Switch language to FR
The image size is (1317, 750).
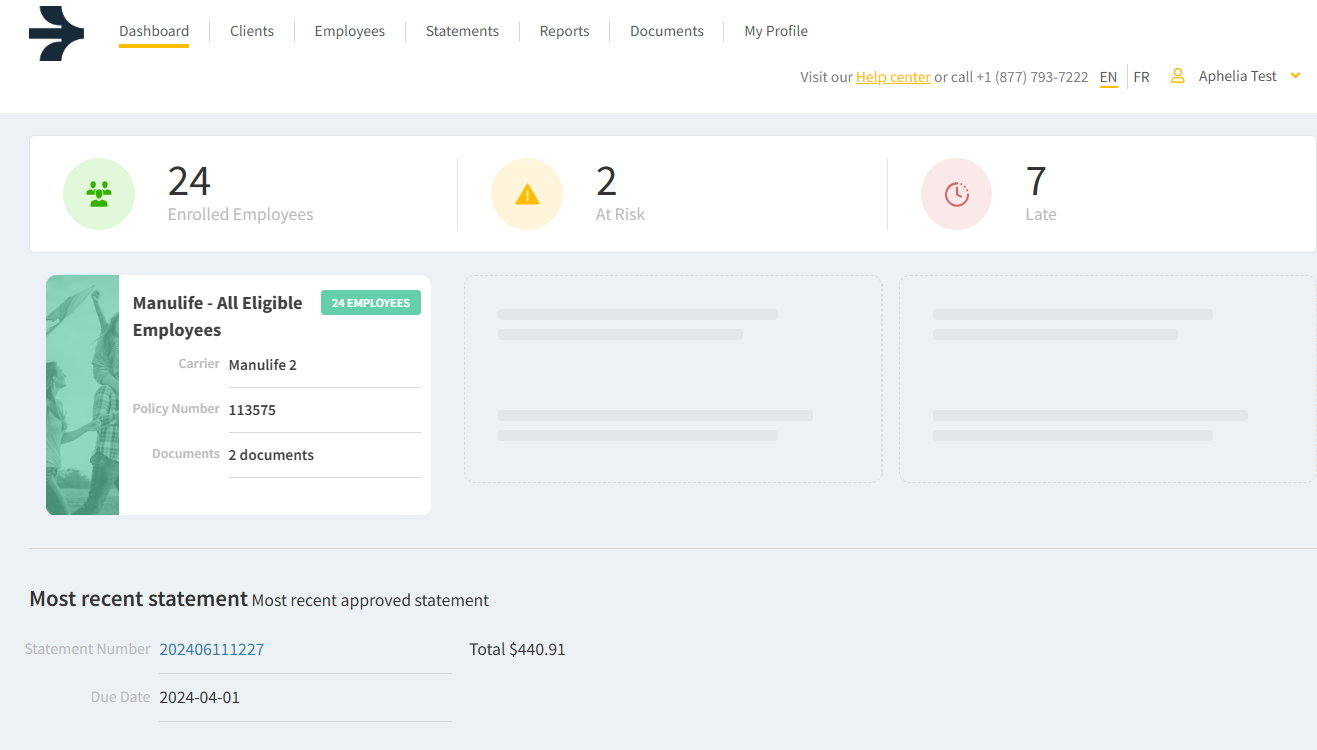1141,77
